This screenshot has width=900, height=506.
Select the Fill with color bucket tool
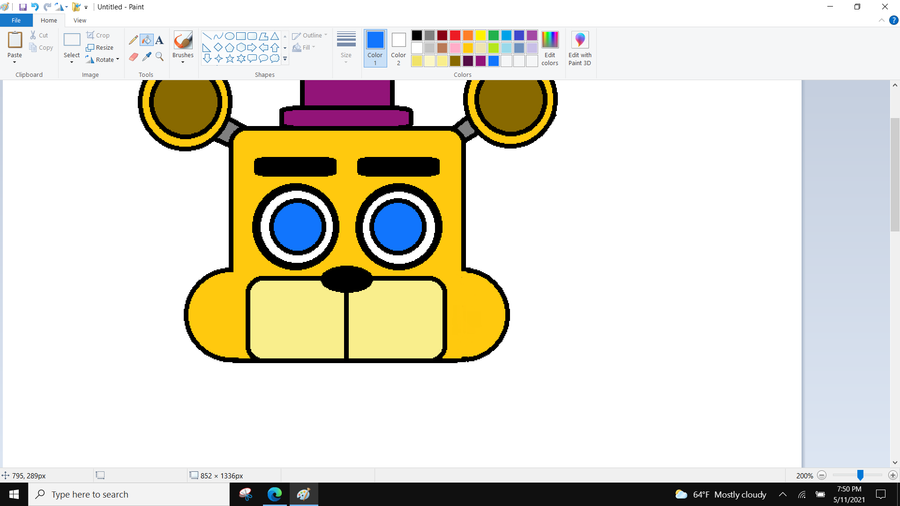click(x=146, y=40)
